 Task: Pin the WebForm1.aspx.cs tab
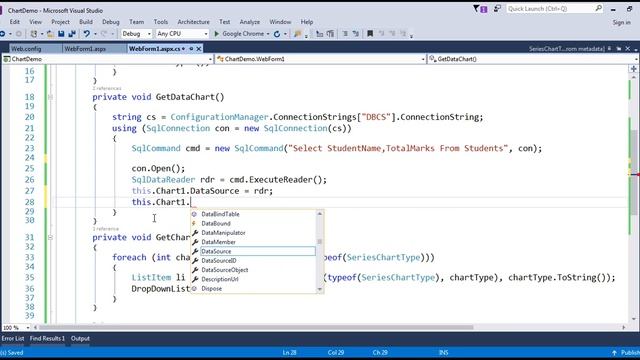191,49
